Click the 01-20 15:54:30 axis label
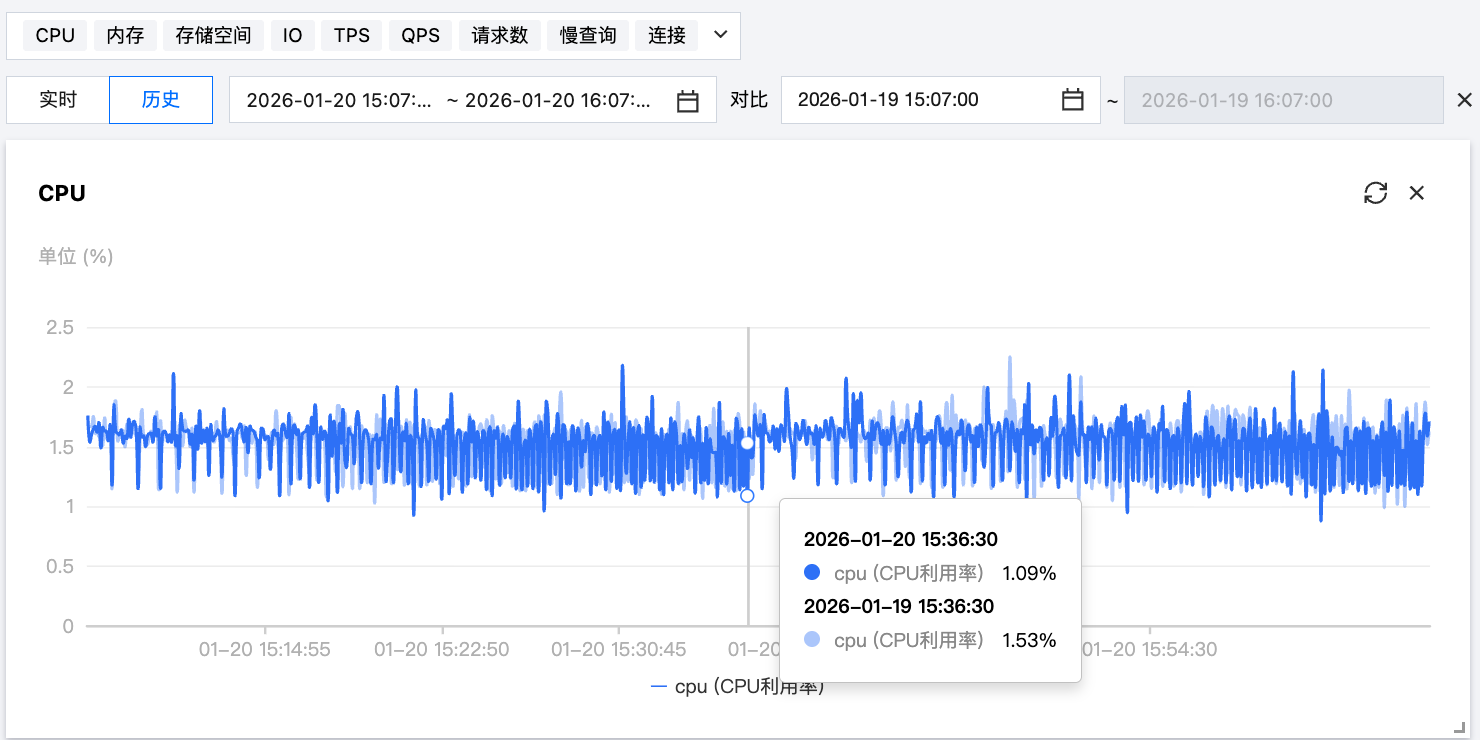Viewport: 1480px width, 740px height. [x=1150, y=650]
